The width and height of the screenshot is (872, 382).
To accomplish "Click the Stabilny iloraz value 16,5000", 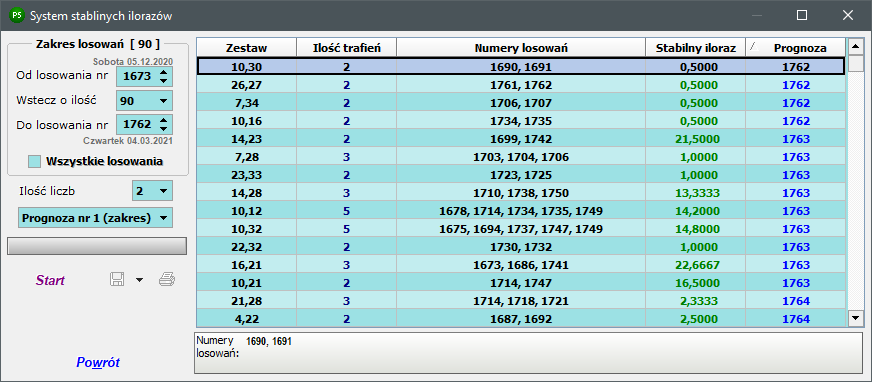I will 696,282.
